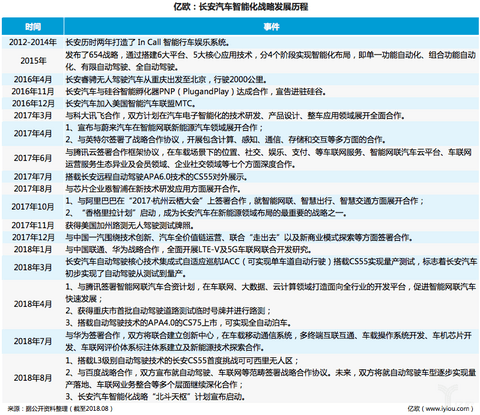Screen dimensions: 480x415
Task: Click the 与华为签署合作 event line
Action: (x=268, y=335)
